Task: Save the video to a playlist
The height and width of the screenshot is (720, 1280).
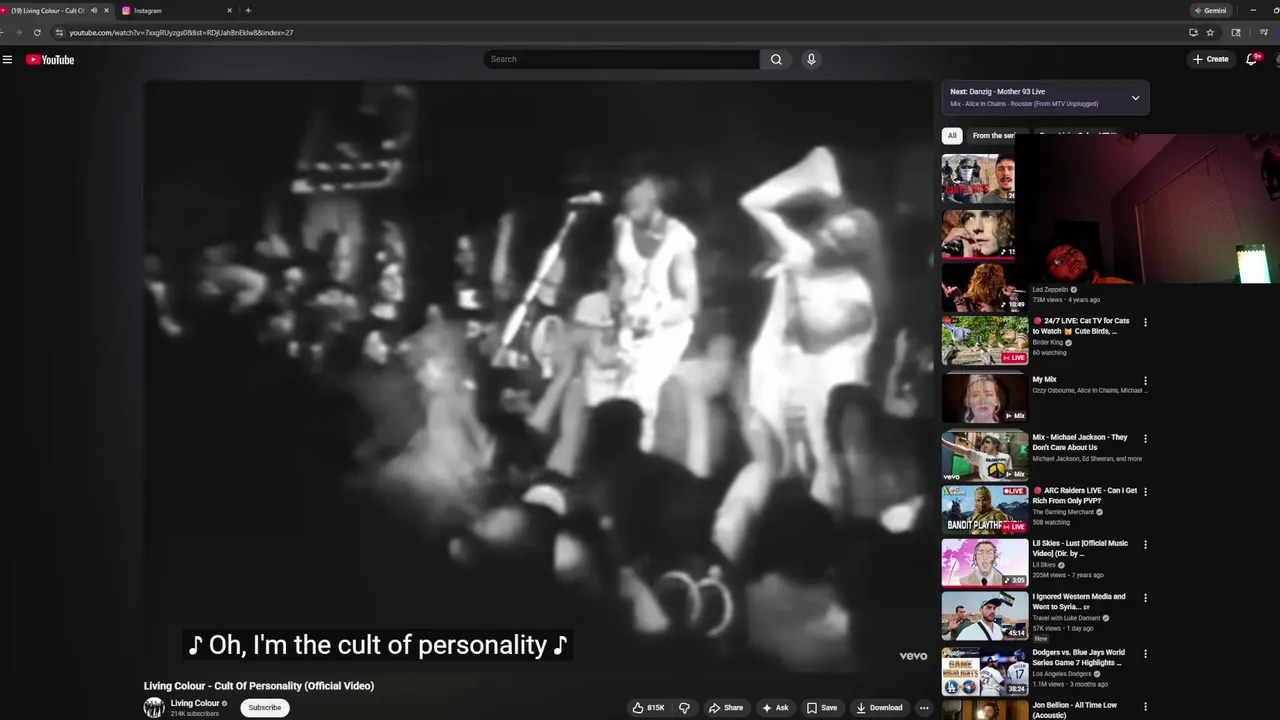Action: click(x=822, y=708)
